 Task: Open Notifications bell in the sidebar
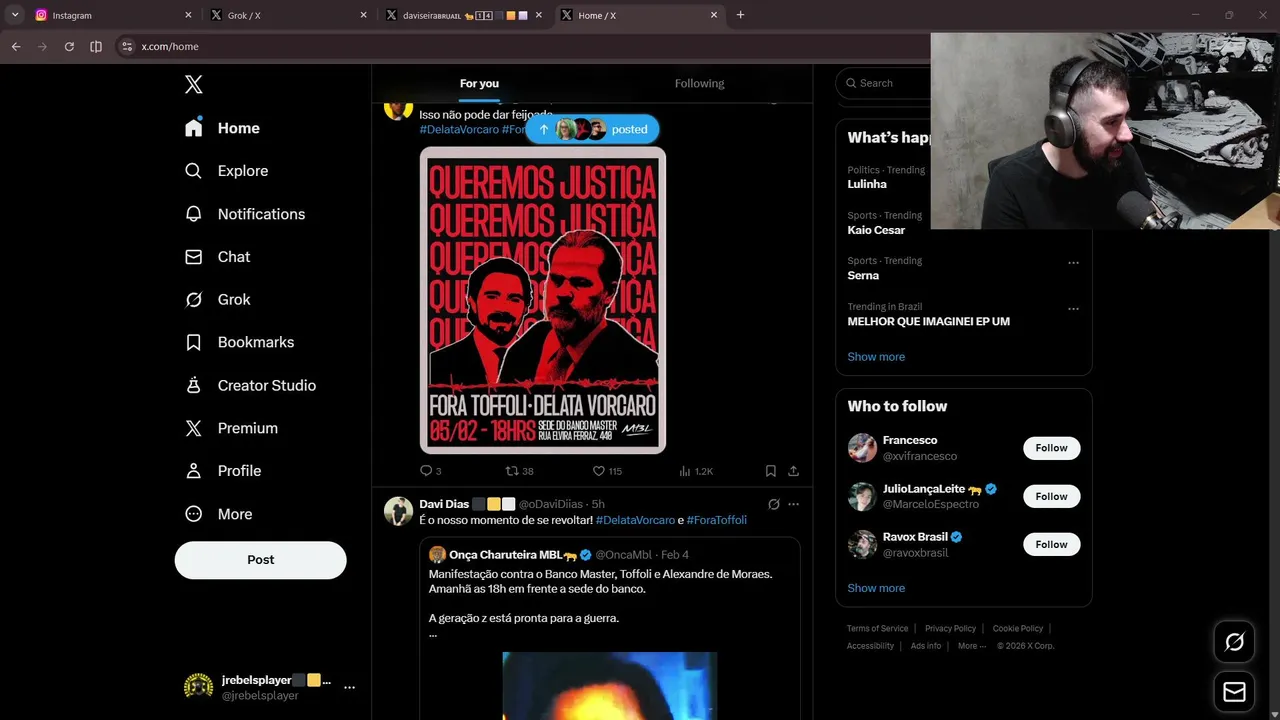[245, 214]
